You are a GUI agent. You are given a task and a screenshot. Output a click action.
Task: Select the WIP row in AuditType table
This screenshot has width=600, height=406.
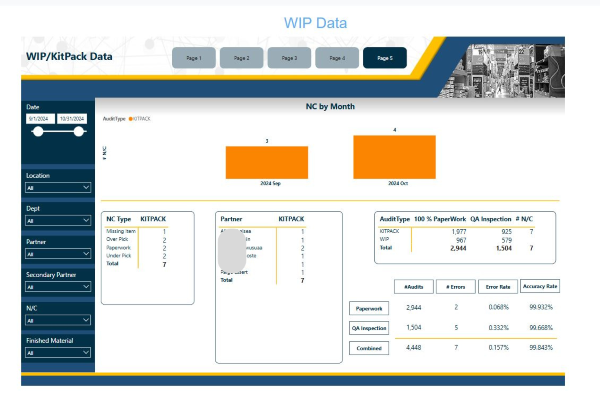[457, 240]
